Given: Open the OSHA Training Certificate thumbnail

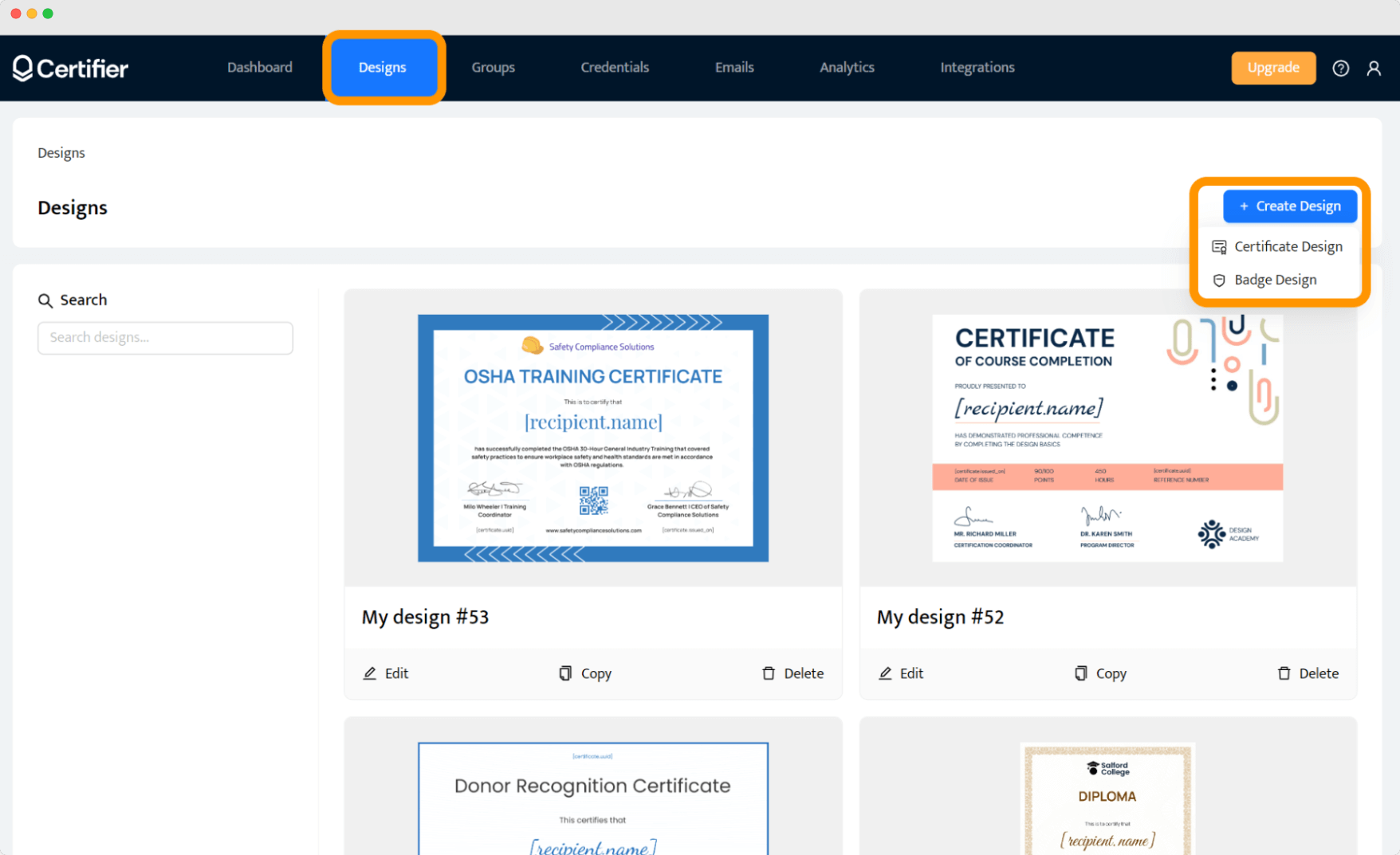Looking at the screenshot, I should tap(593, 438).
